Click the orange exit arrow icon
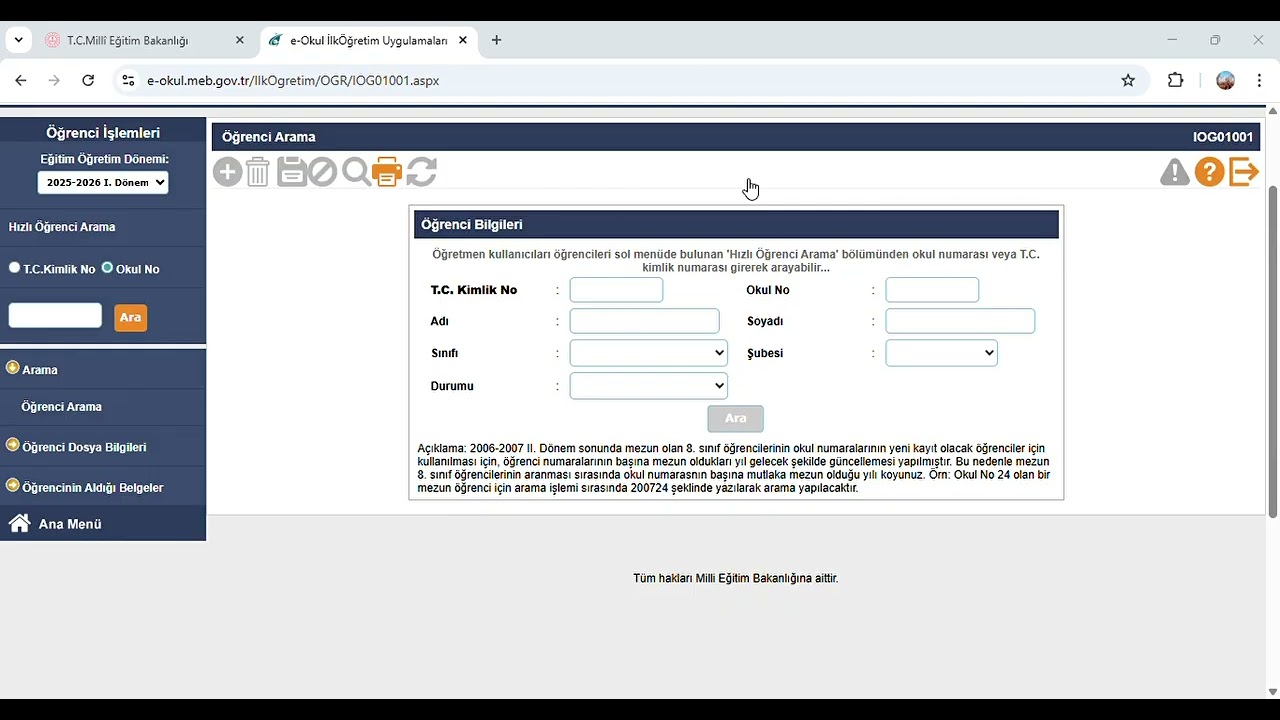Viewport: 1280px width, 720px height. pos(1243,172)
